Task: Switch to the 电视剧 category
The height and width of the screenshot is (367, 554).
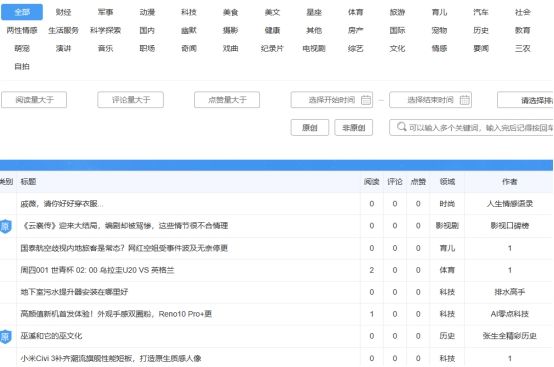Action: coord(314,48)
